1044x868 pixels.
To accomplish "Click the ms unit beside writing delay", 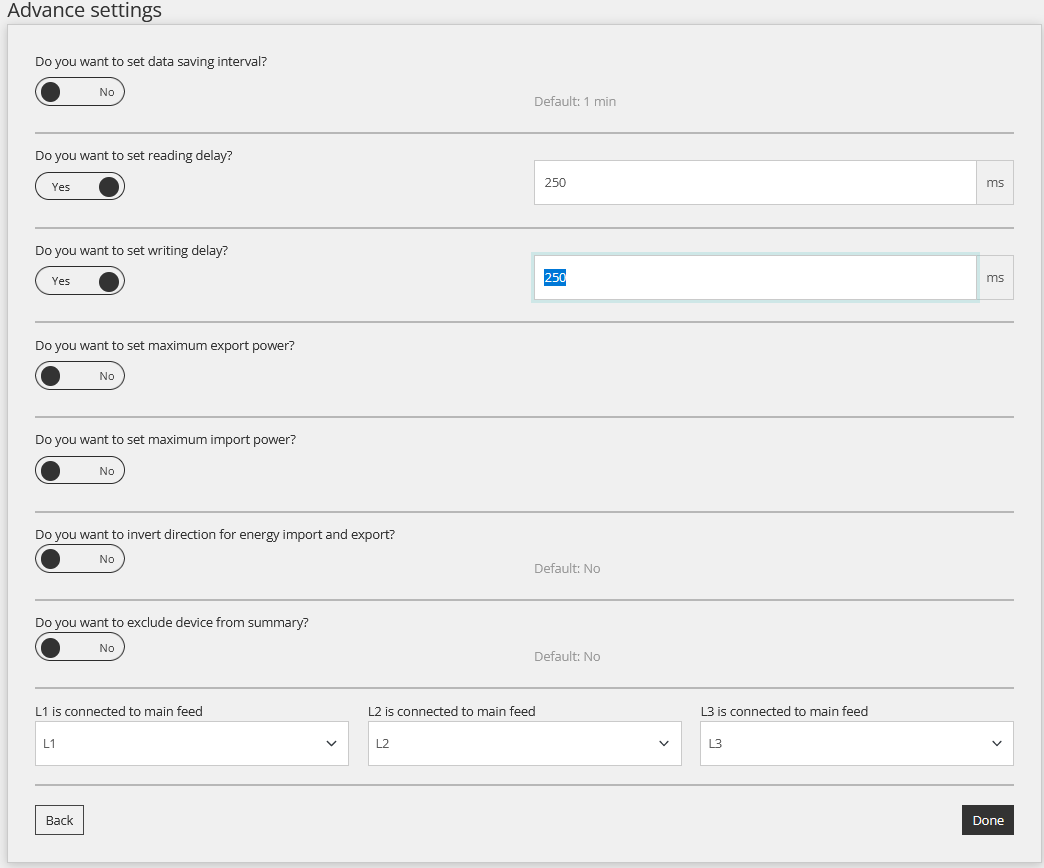I will (x=995, y=278).
